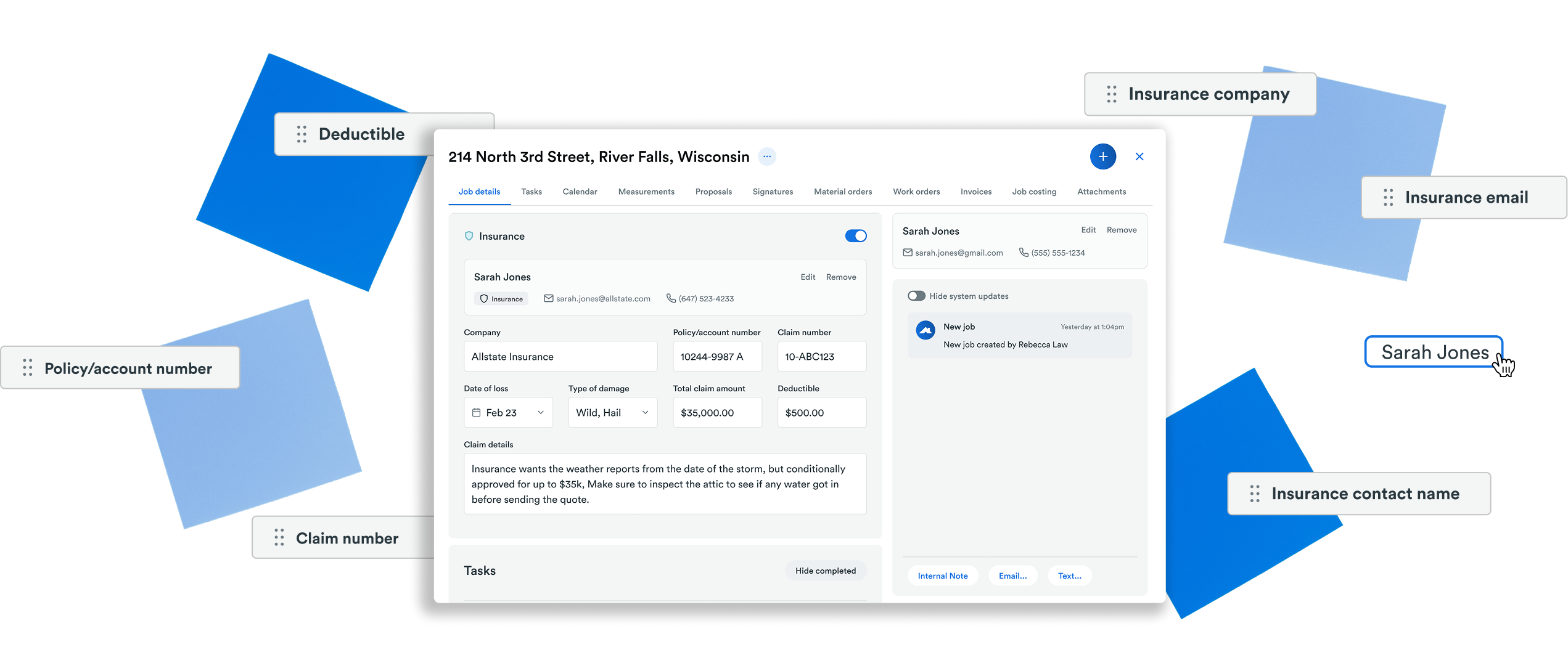Click the calendar icon in Date of loss

coord(476,413)
